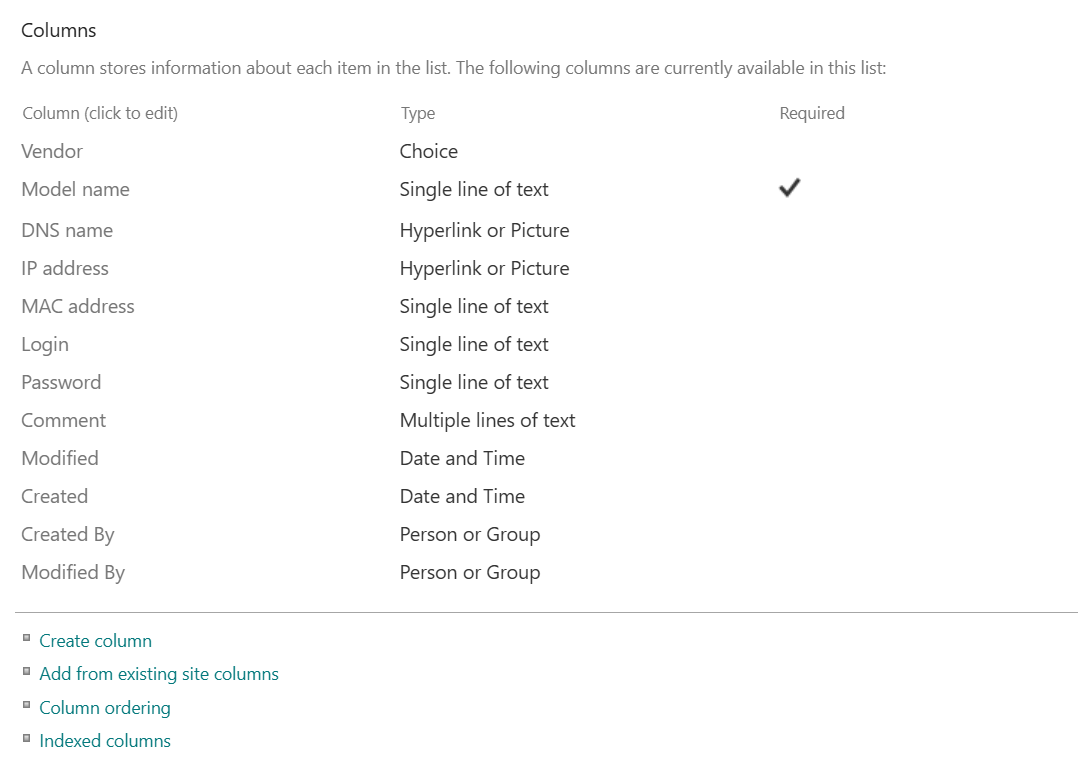Open the Vendor column settings
This screenshot has width=1078, height=779.
[x=52, y=151]
